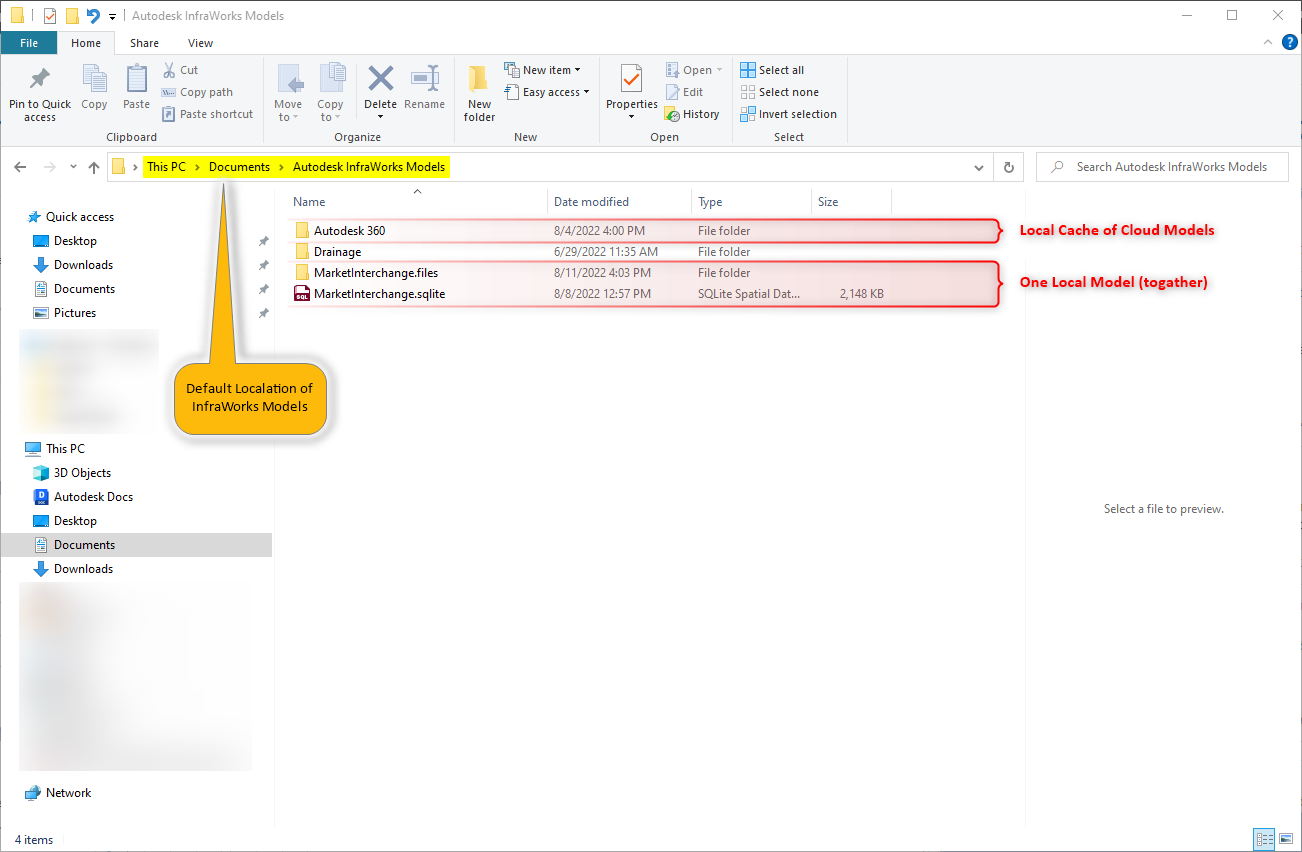Open Desktop under Quick access
Image resolution: width=1302 pixels, height=852 pixels.
[x=75, y=241]
